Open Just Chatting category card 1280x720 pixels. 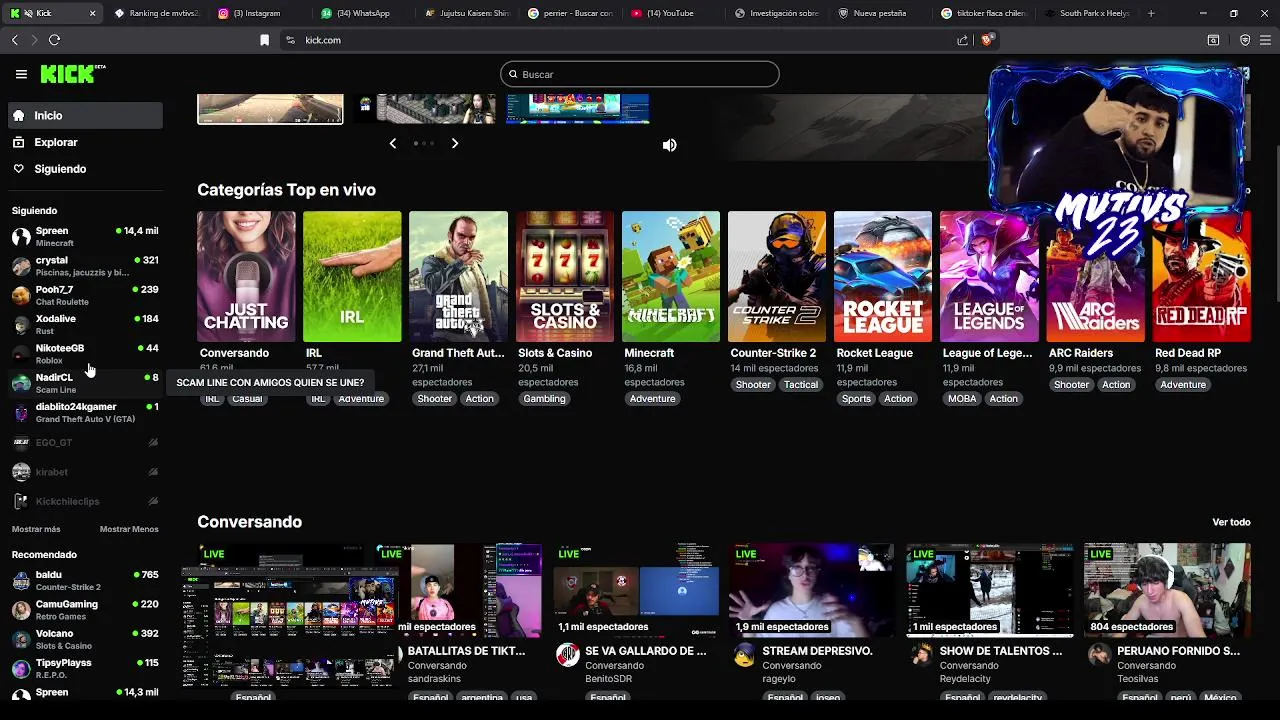246,277
